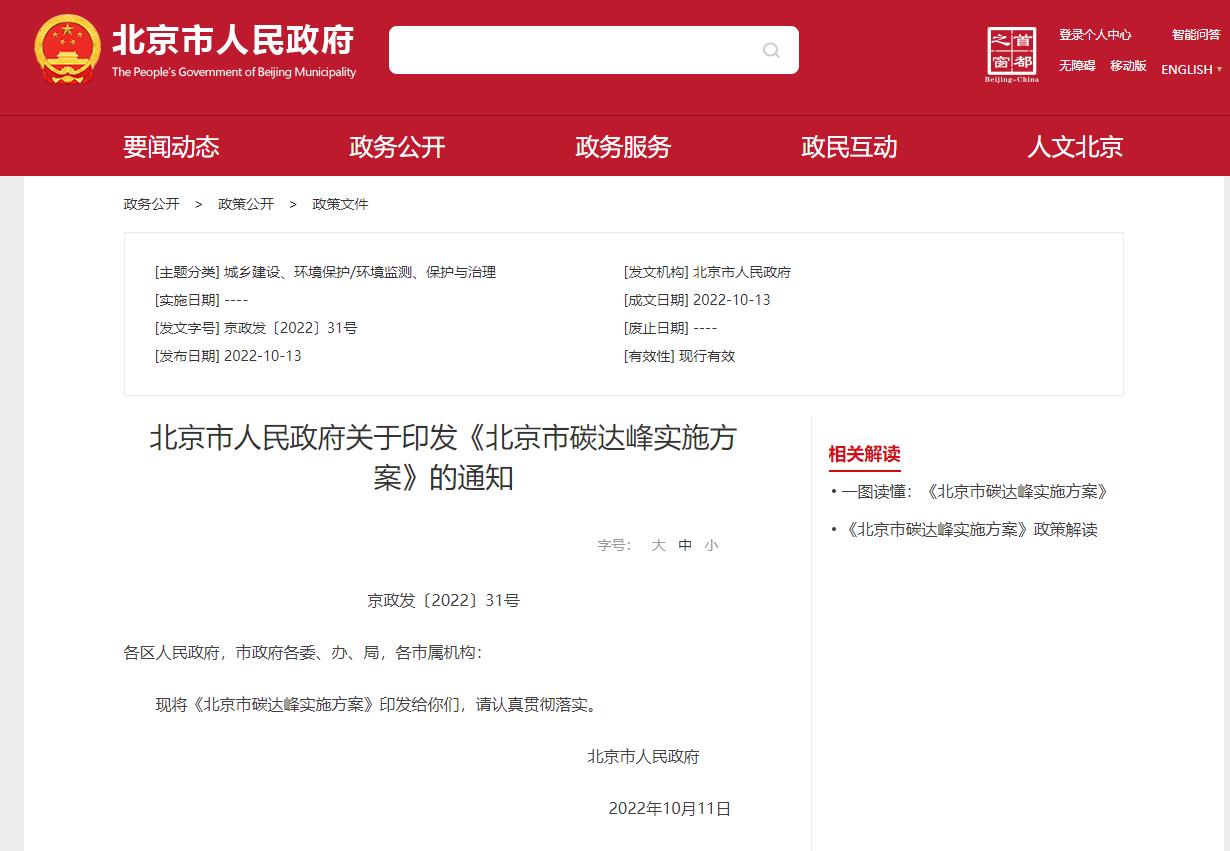Click the 相关解读 heading

pos(864,454)
